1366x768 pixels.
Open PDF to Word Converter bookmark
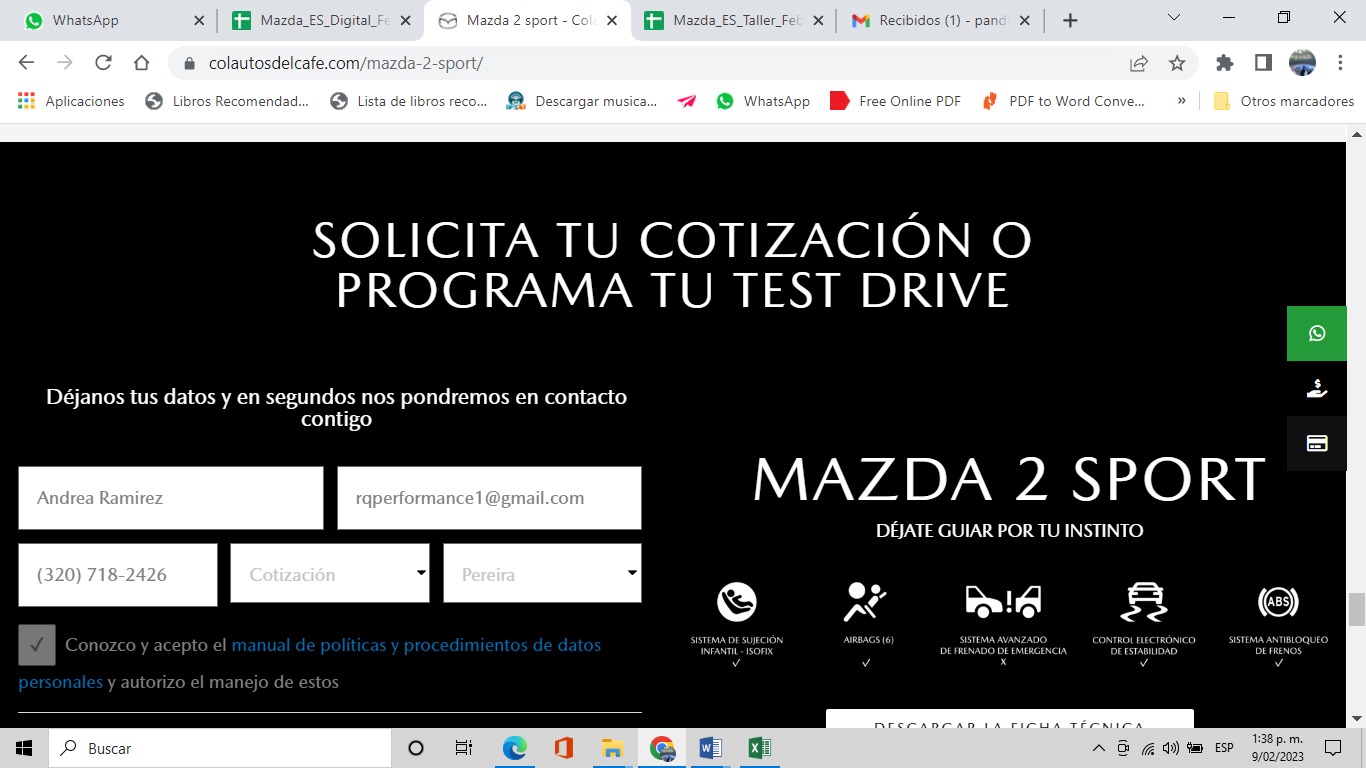click(1064, 101)
